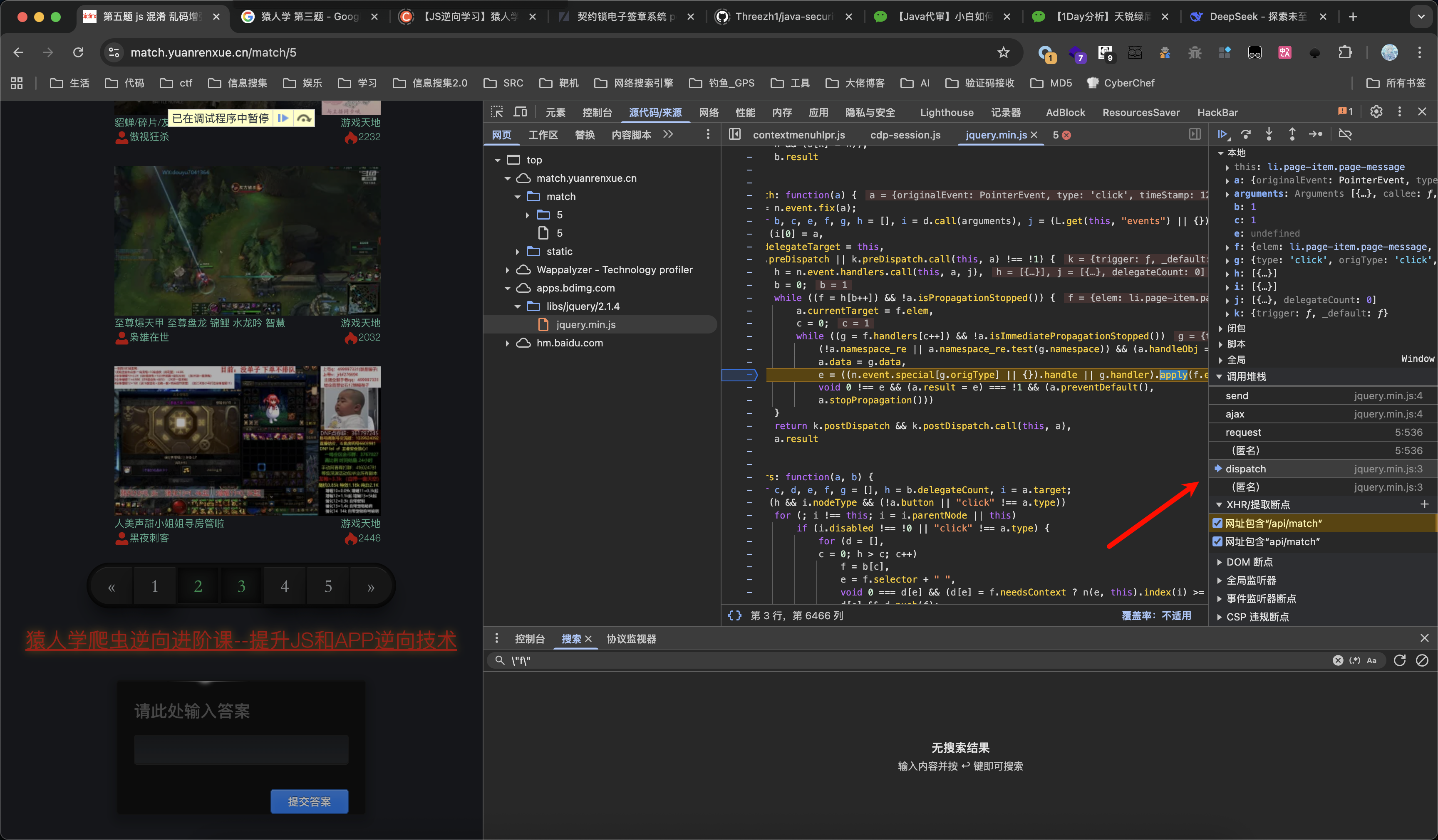Screen dimensions: 1438x840
Task: Click pretty-print braces icon in status bar
Action: click(734, 615)
